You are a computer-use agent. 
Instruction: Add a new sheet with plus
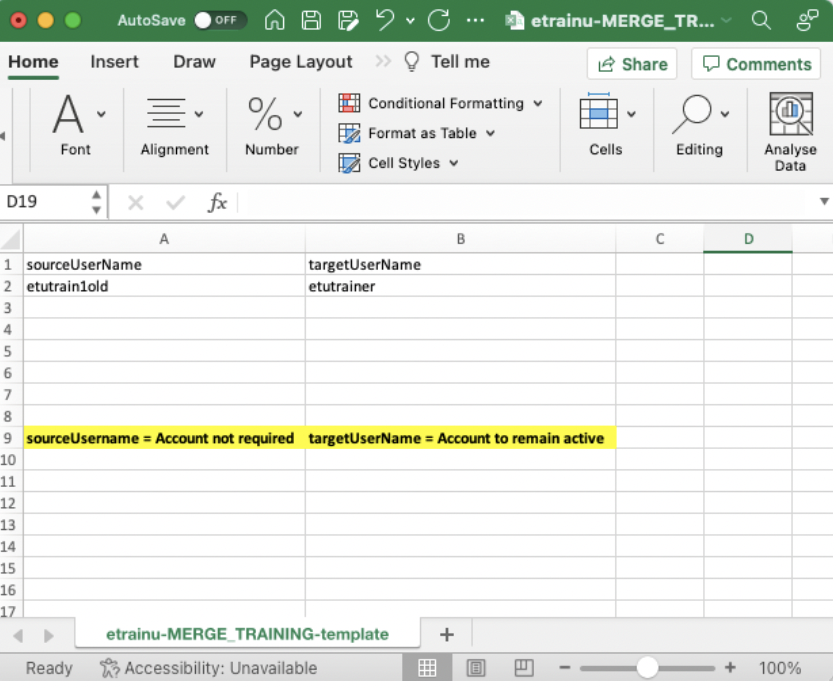[x=447, y=635]
